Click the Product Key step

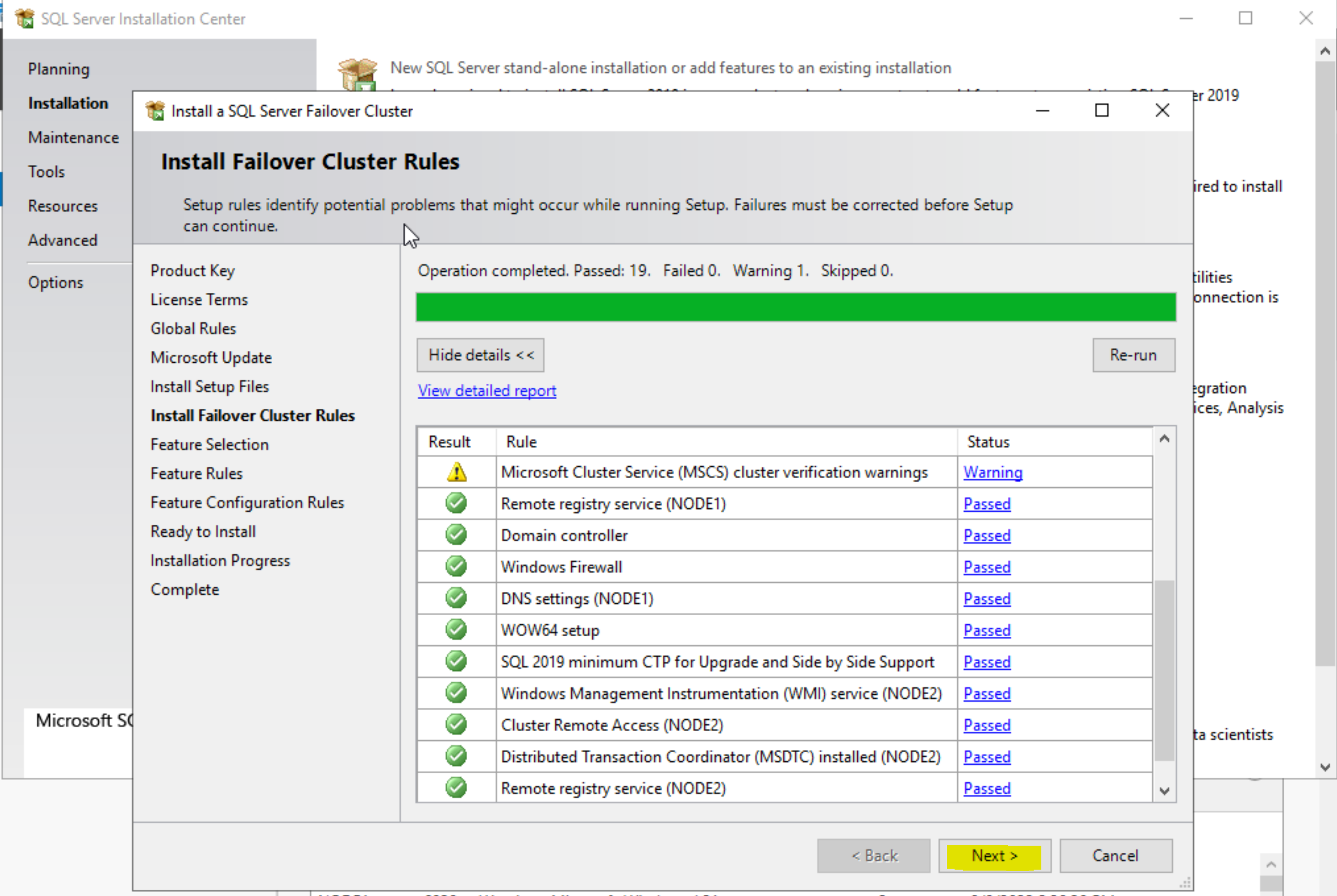(x=193, y=271)
